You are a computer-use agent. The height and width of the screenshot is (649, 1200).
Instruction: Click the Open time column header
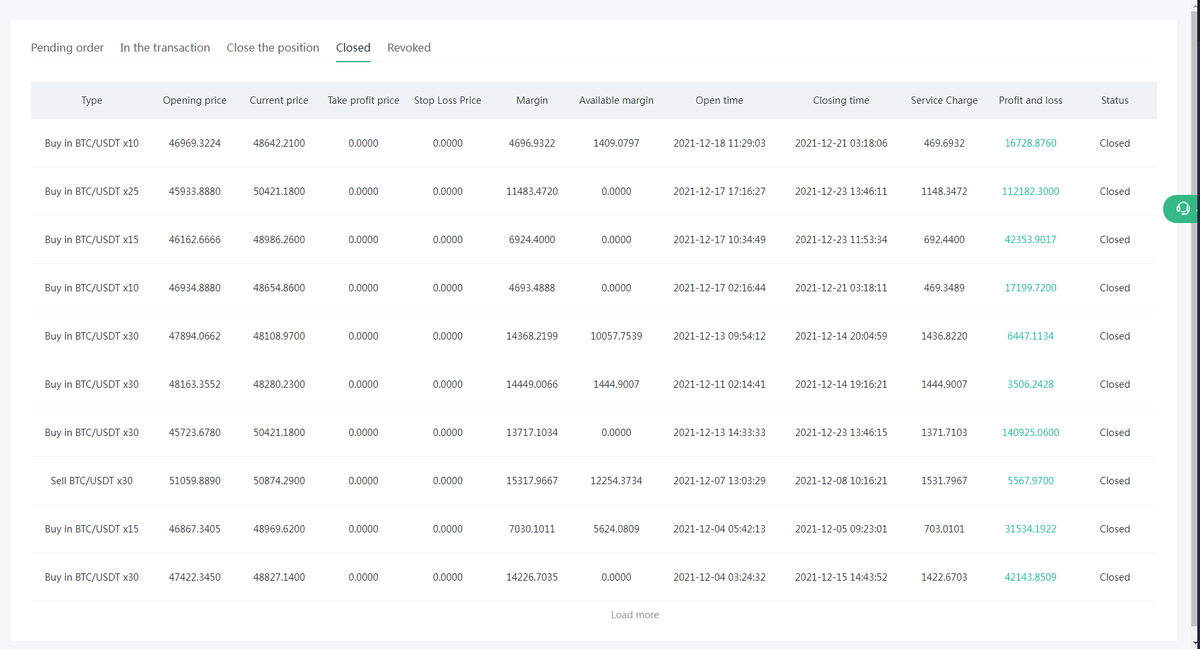(719, 100)
